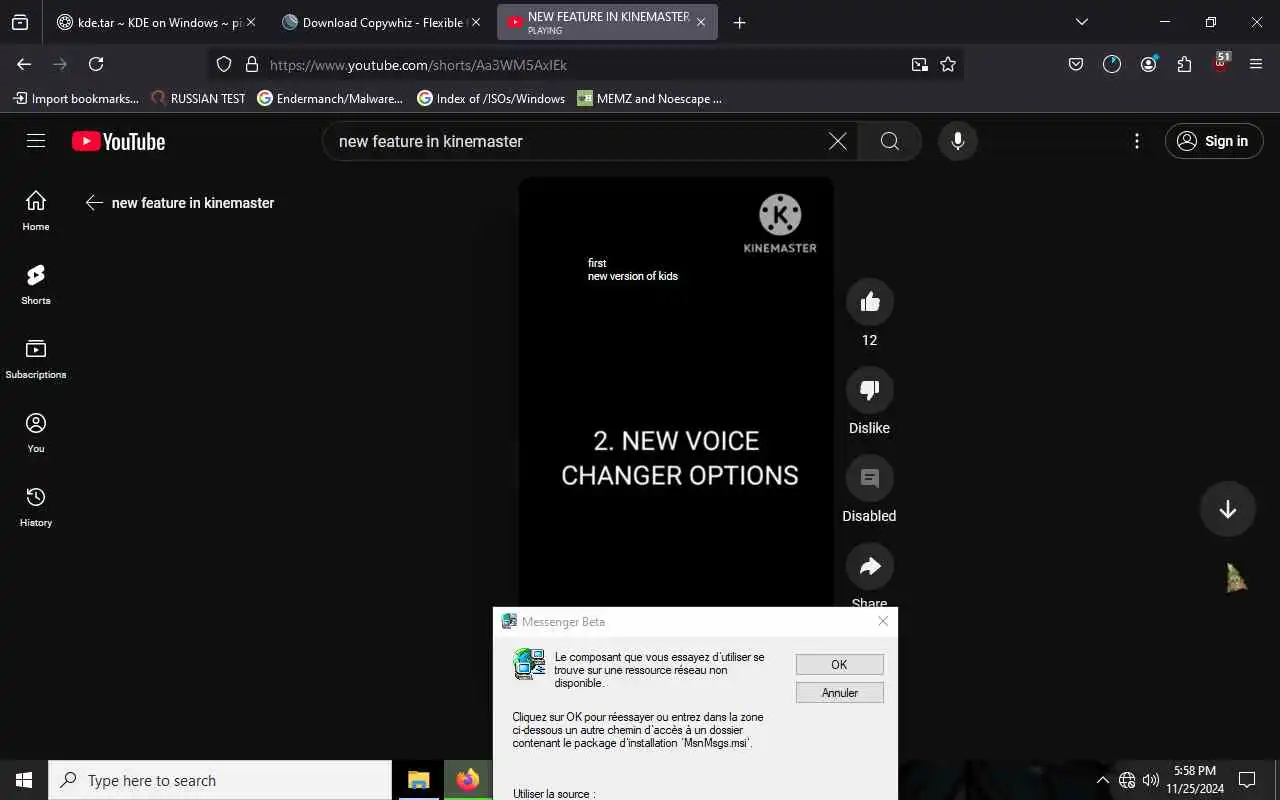1280x800 pixels.
Task: Open the extension with badge 51
Action: (x=1221, y=63)
